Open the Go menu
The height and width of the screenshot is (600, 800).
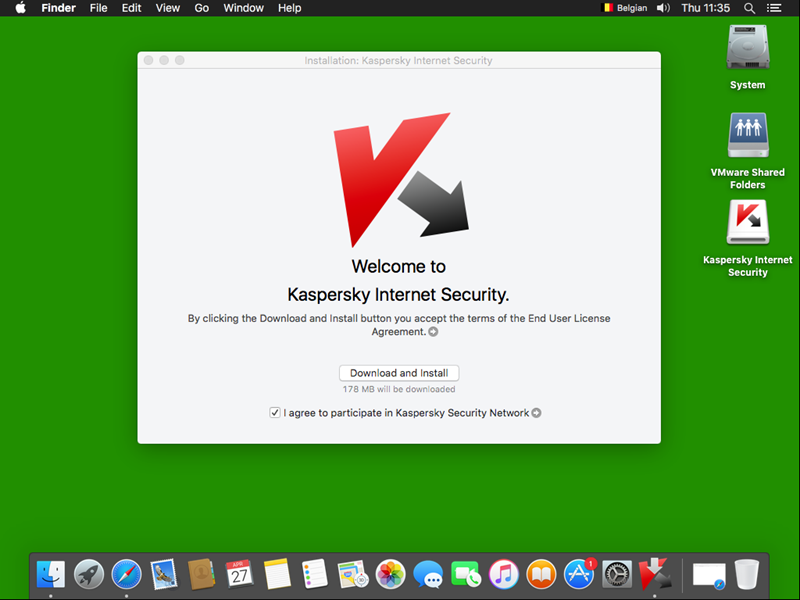pyautogui.click(x=202, y=8)
